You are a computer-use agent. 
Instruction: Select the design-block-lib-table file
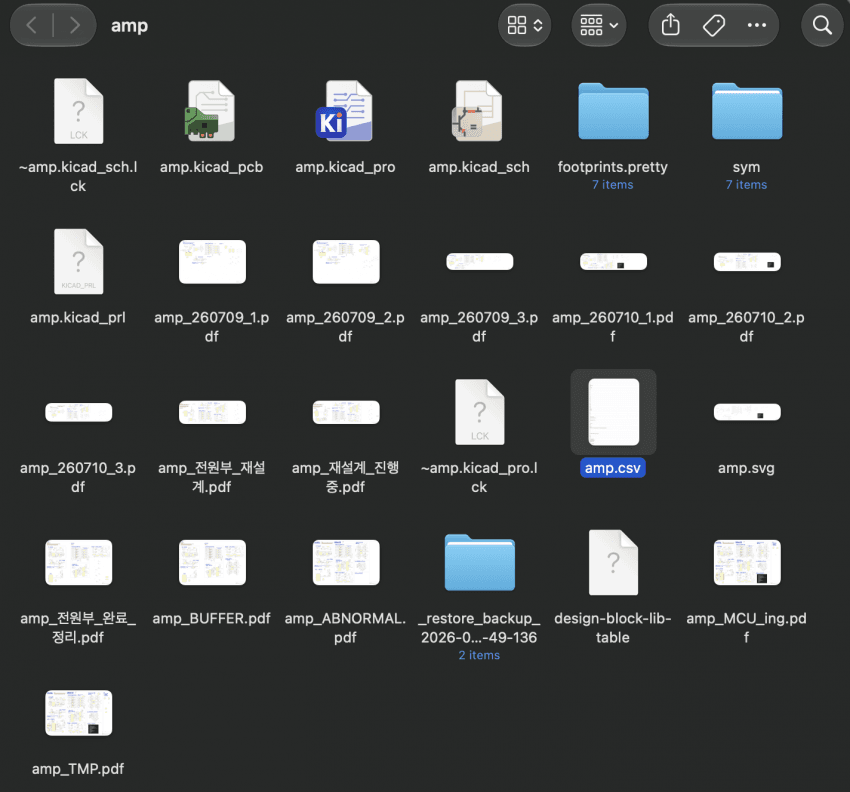click(x=613, y=563)
